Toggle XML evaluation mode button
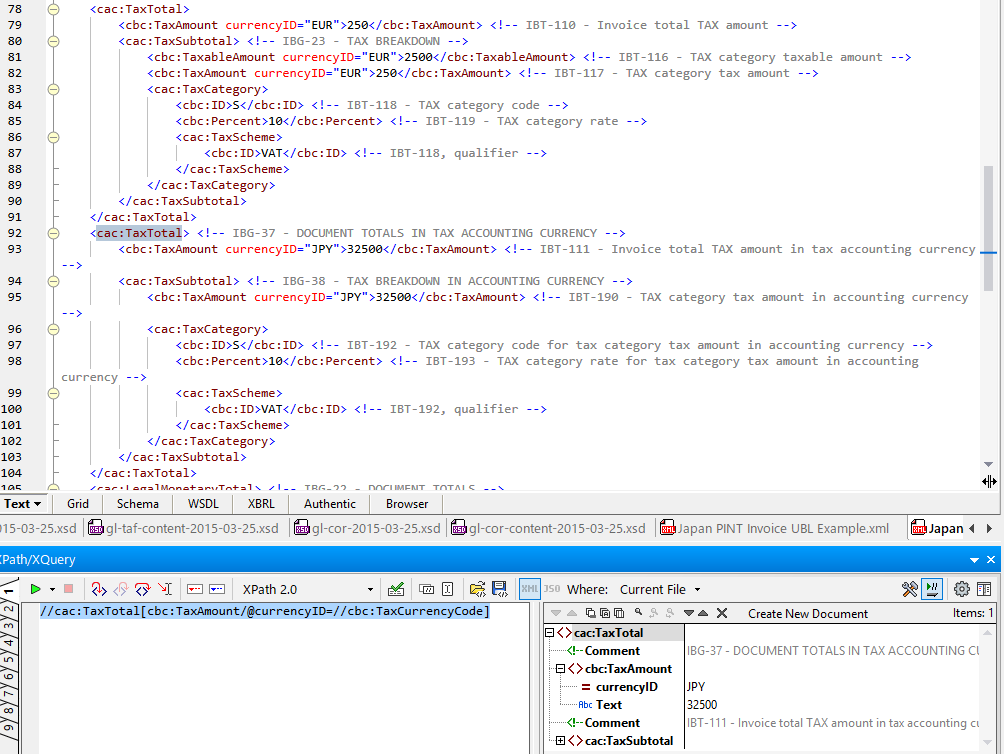This screenshot has width=1004, height=754. point(530,589)
